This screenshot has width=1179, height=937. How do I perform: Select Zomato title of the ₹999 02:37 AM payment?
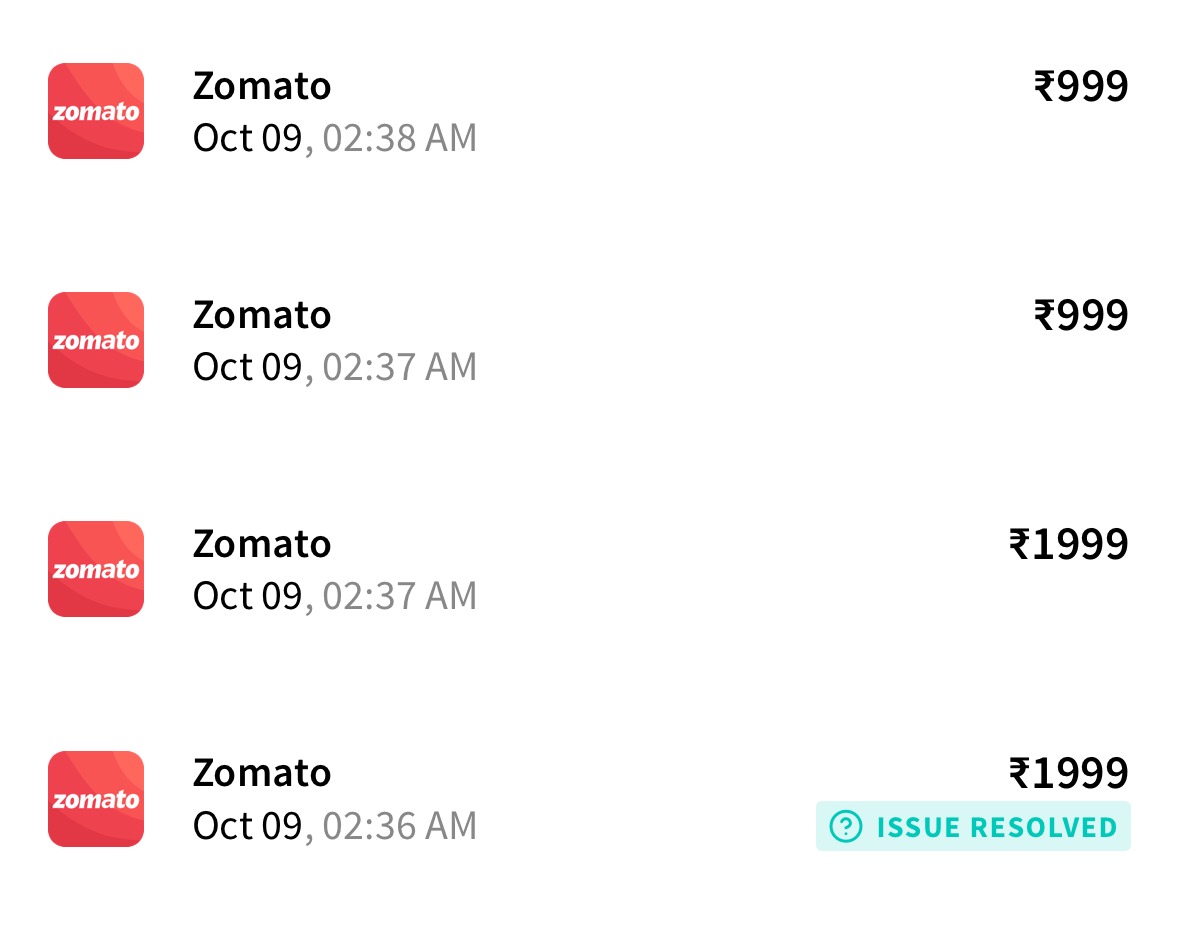tap(262, 315)
